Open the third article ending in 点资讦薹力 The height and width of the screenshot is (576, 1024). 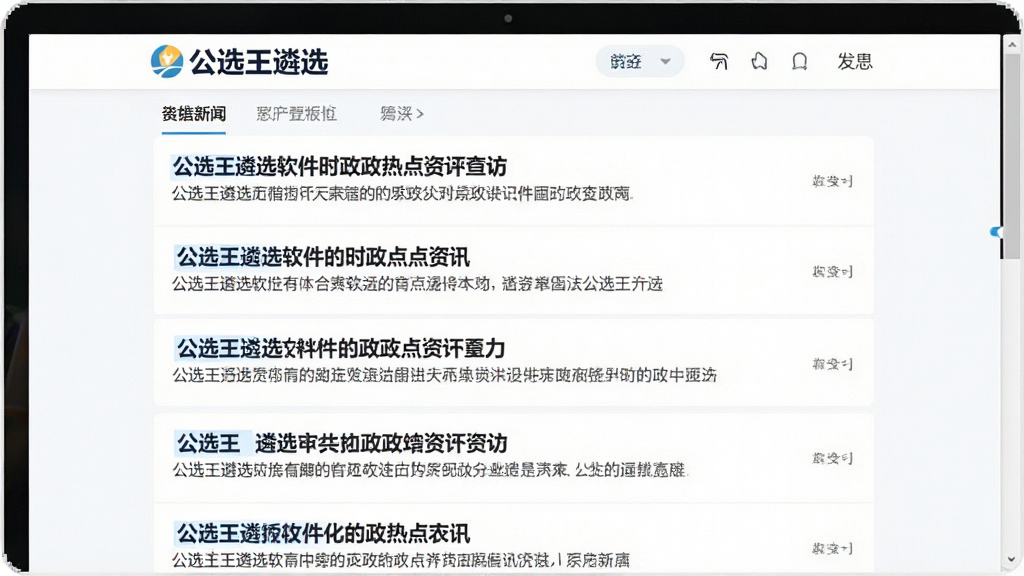[341, 348]
